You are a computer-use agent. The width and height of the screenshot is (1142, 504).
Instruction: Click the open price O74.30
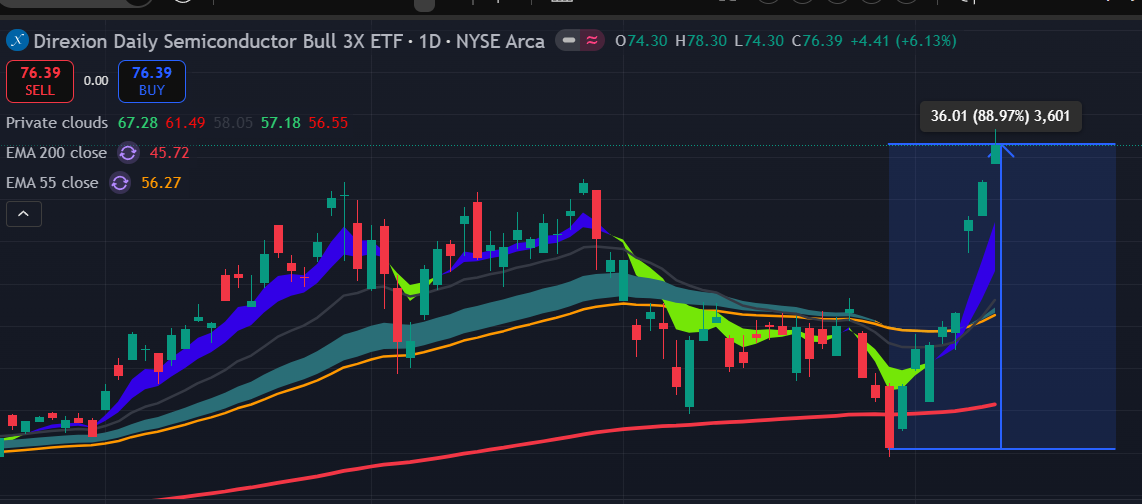point(642,41)
